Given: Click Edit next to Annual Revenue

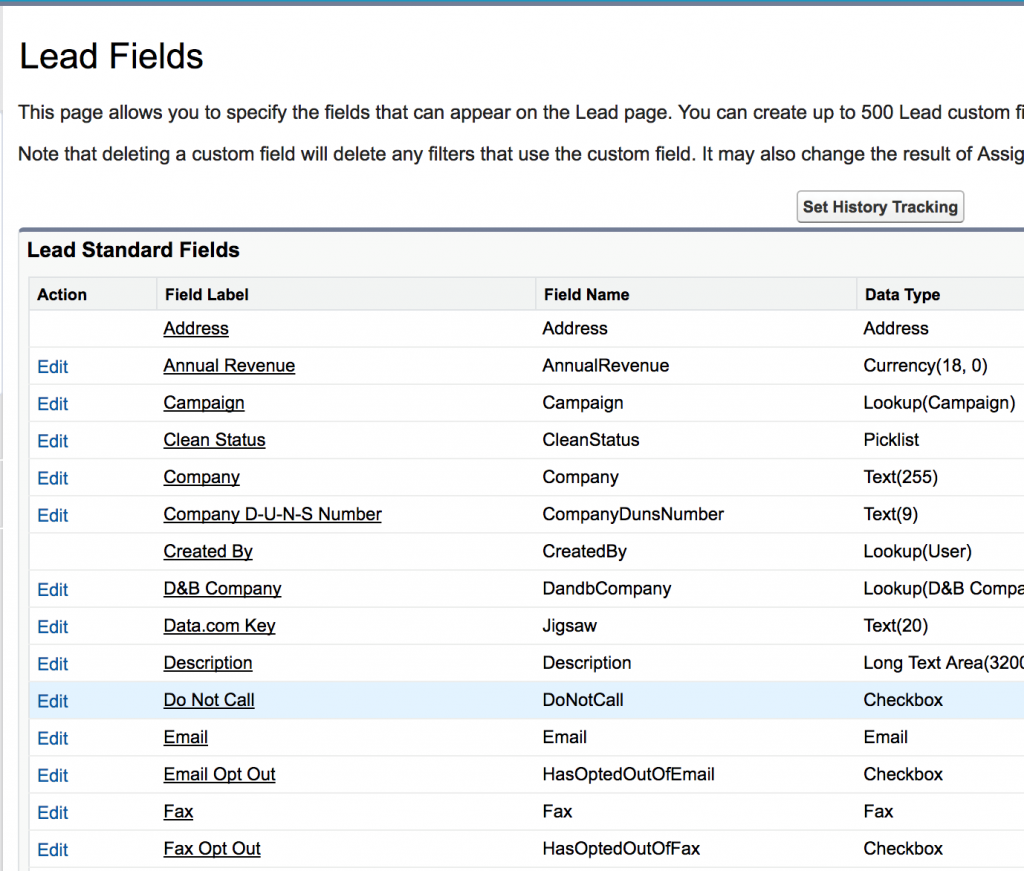Looking at the screenshot, I should pos(52,367).
